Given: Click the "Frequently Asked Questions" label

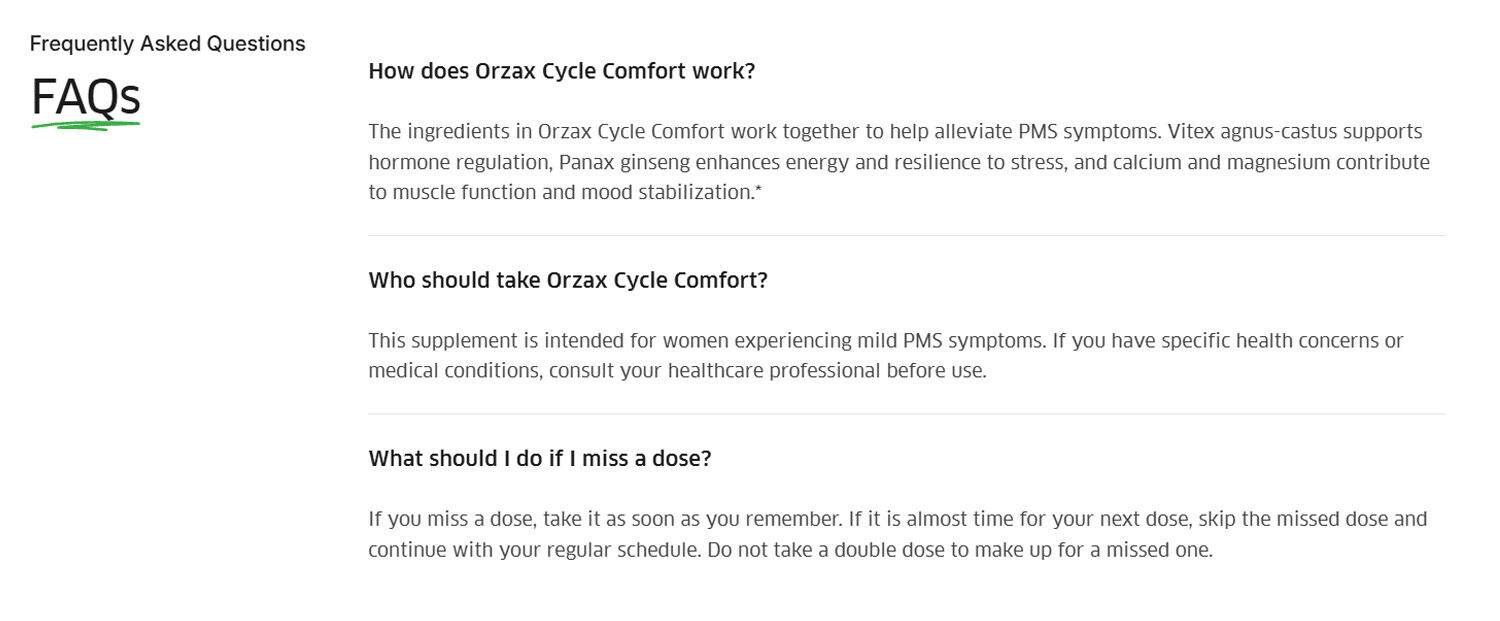Looking at the screenshot, I should (167, 44).
